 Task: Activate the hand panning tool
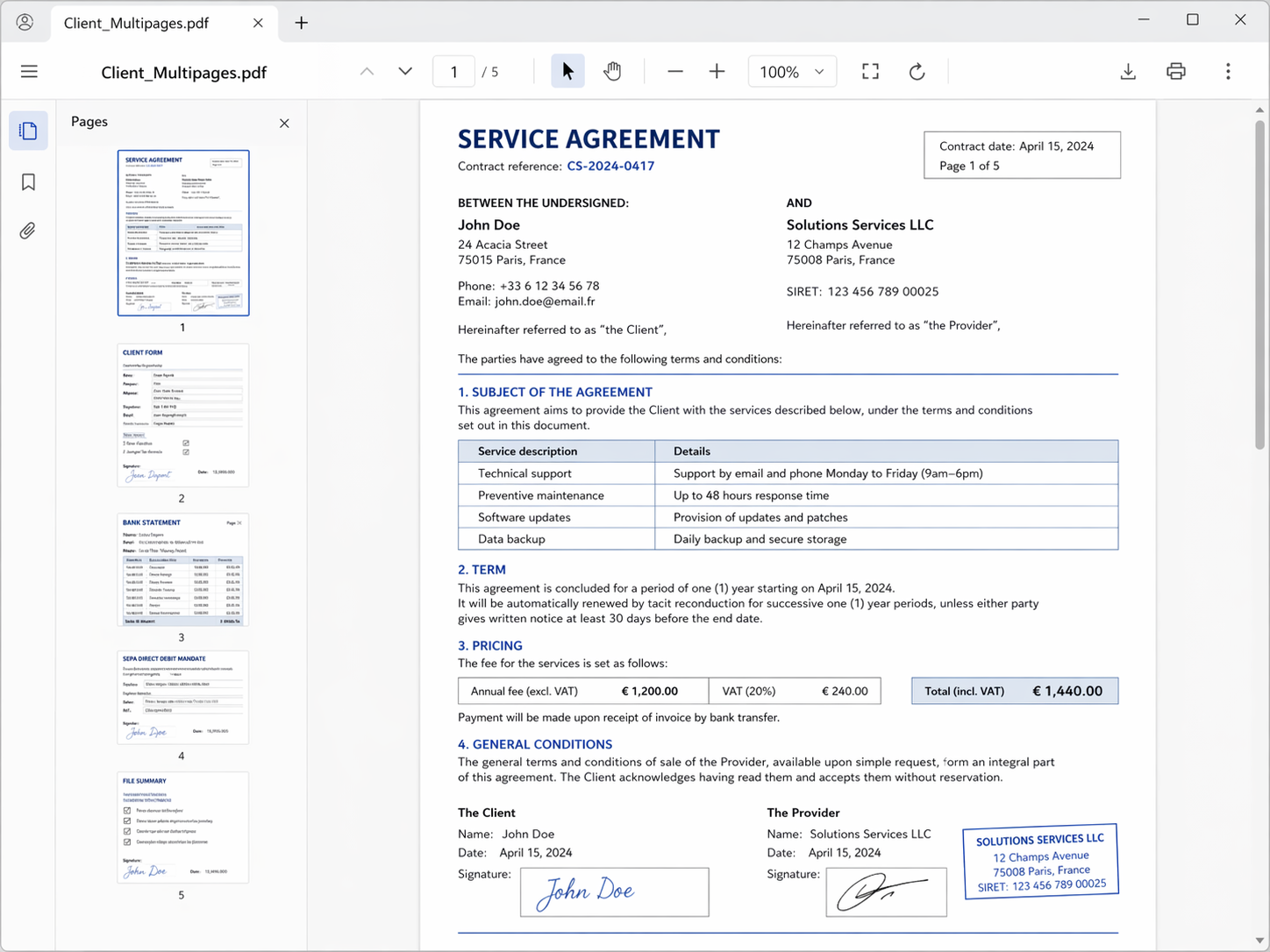[x=612, y=71]
